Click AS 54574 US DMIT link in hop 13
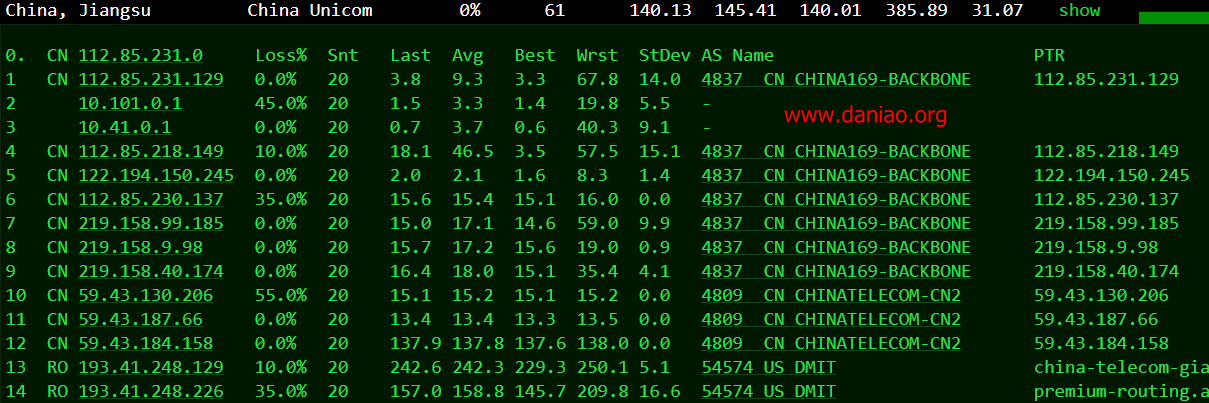 (769, 367)
